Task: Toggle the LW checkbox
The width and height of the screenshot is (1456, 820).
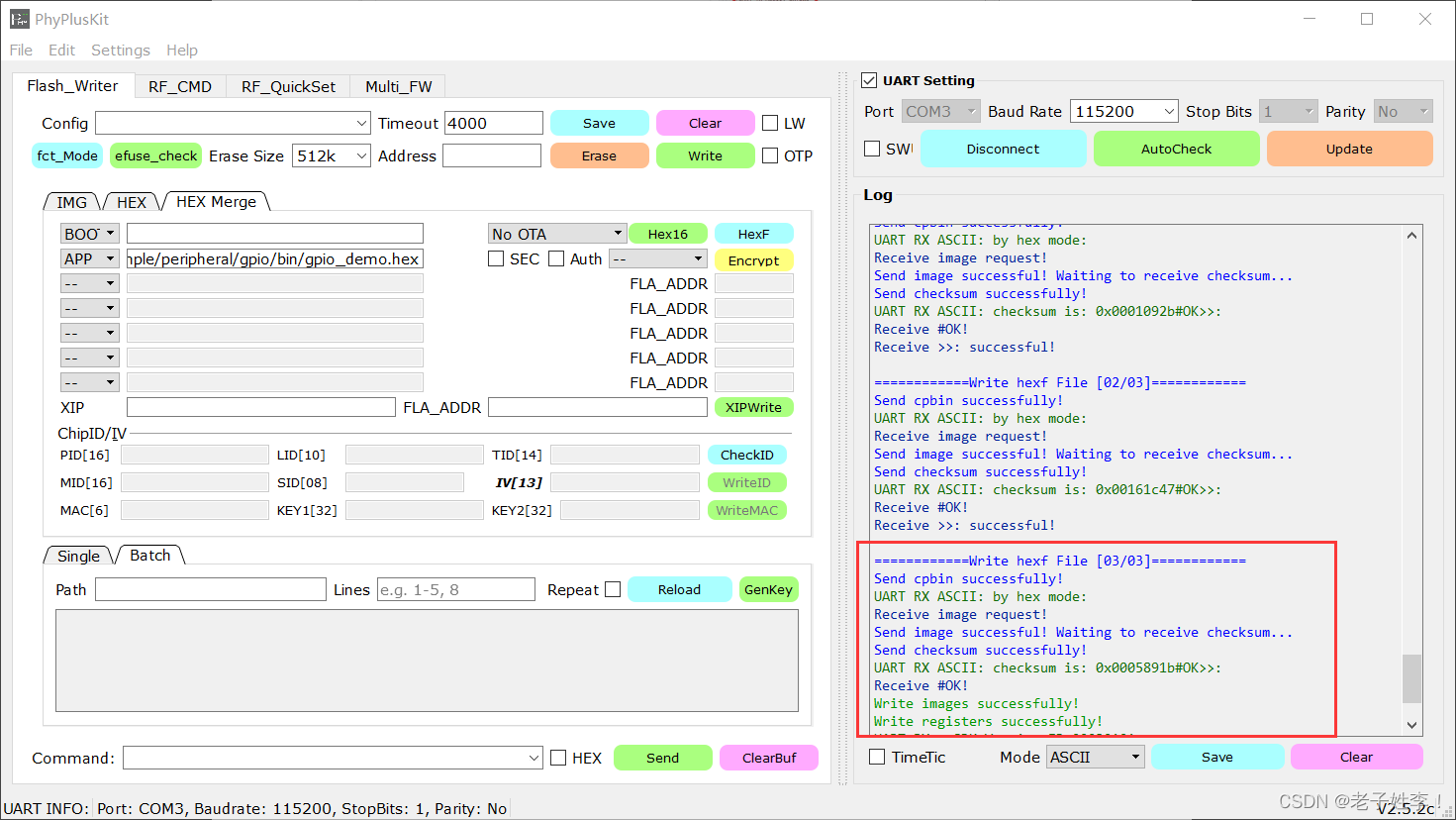Action: click(770, 123)
